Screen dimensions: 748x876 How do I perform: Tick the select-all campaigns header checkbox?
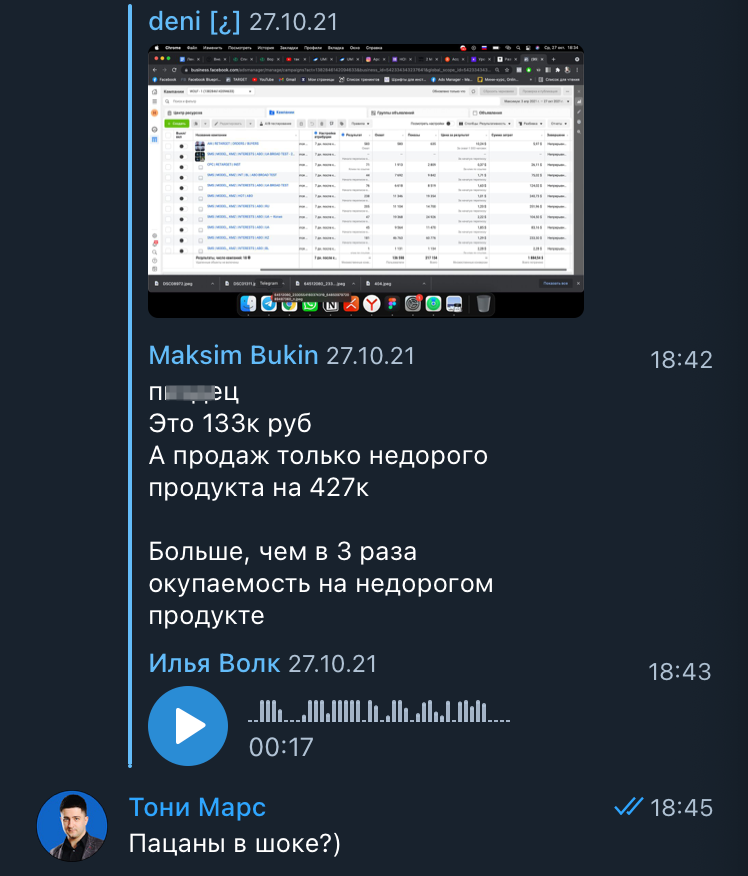[168, 135]
